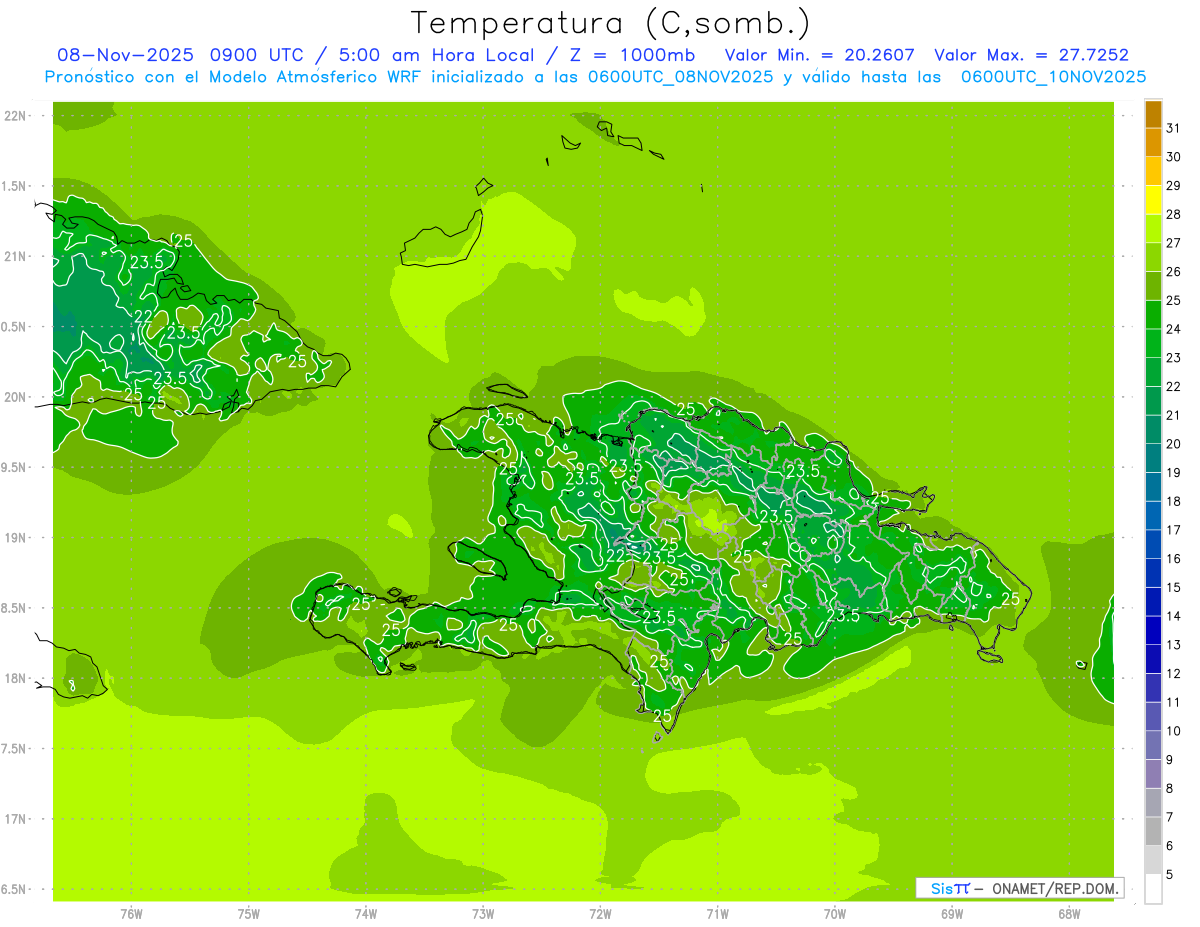Click legend value 11
The height and width of the screenshot is (927, 1200).
click(x=1173, y=702)
